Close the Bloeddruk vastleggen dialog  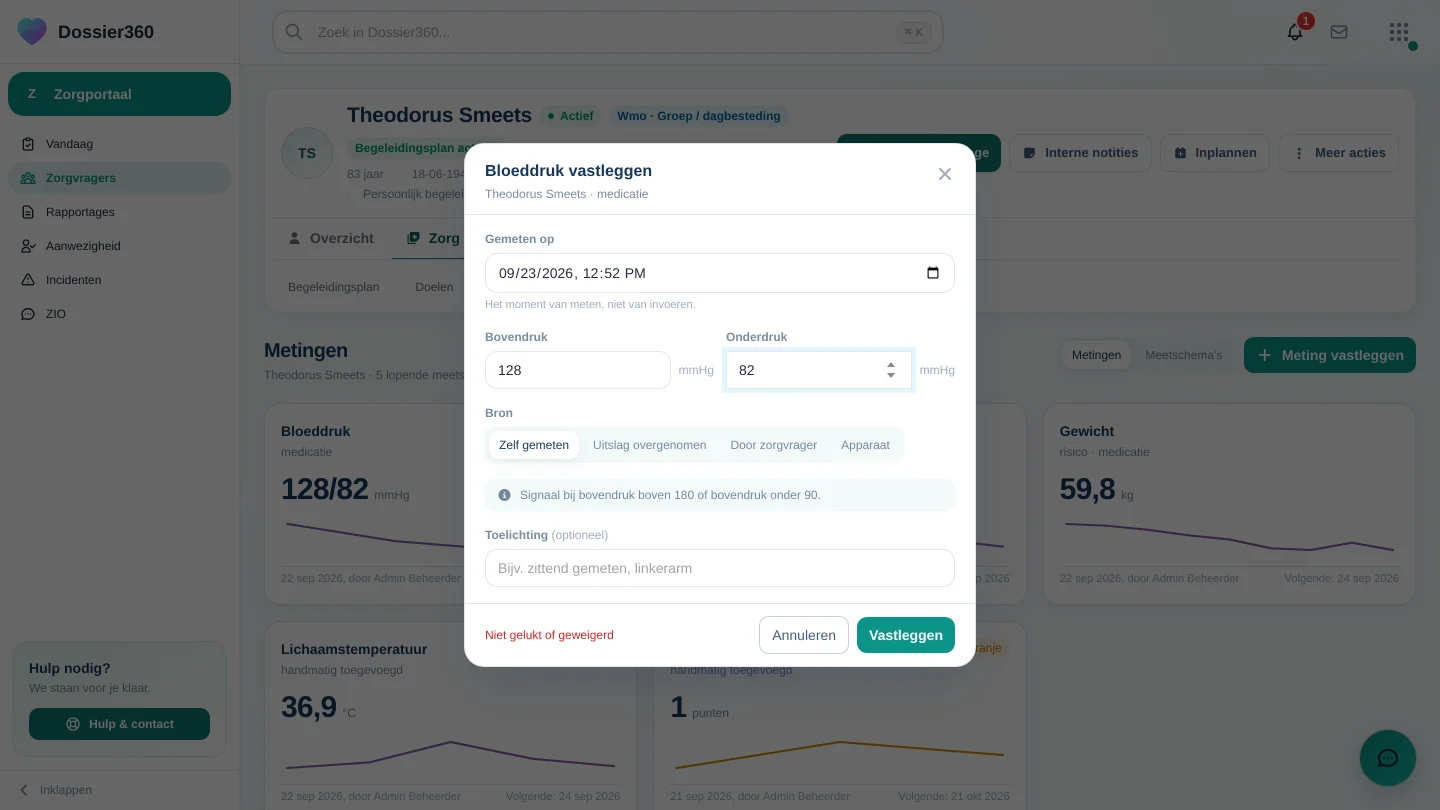tap(944, 174)
